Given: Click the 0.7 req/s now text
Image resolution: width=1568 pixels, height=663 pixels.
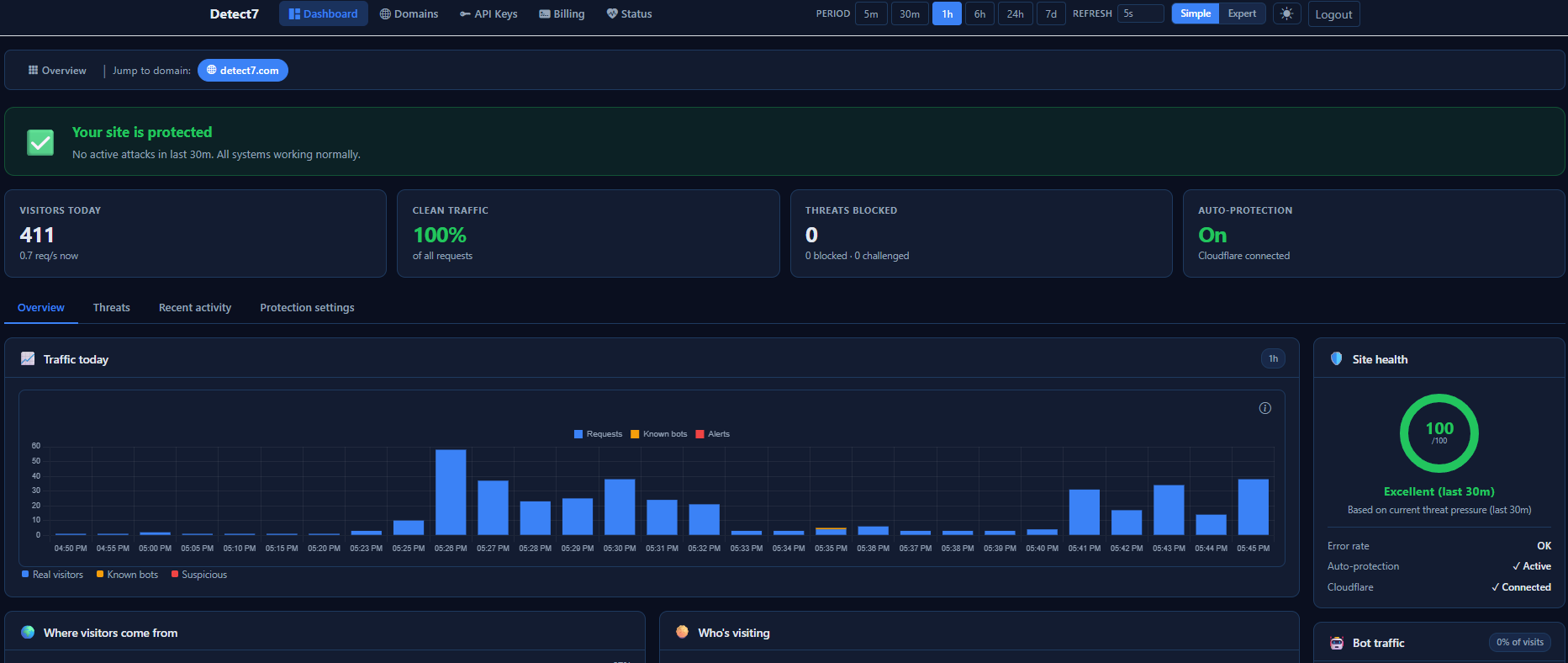Looking at the screenshot, I should (x=49, y=256).
